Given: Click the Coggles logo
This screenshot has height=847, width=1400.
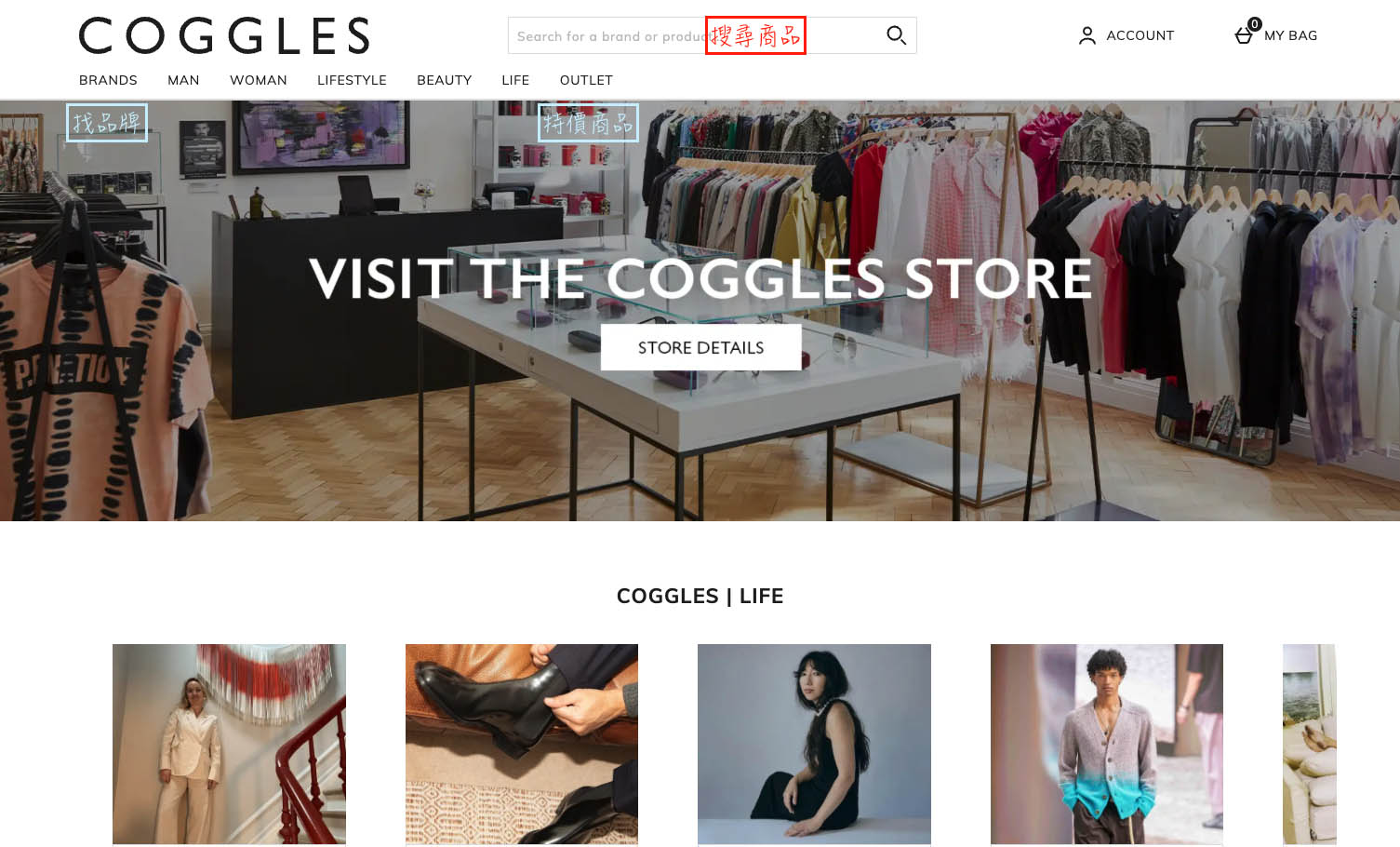Looking at the screenshot, I should 224,36.
